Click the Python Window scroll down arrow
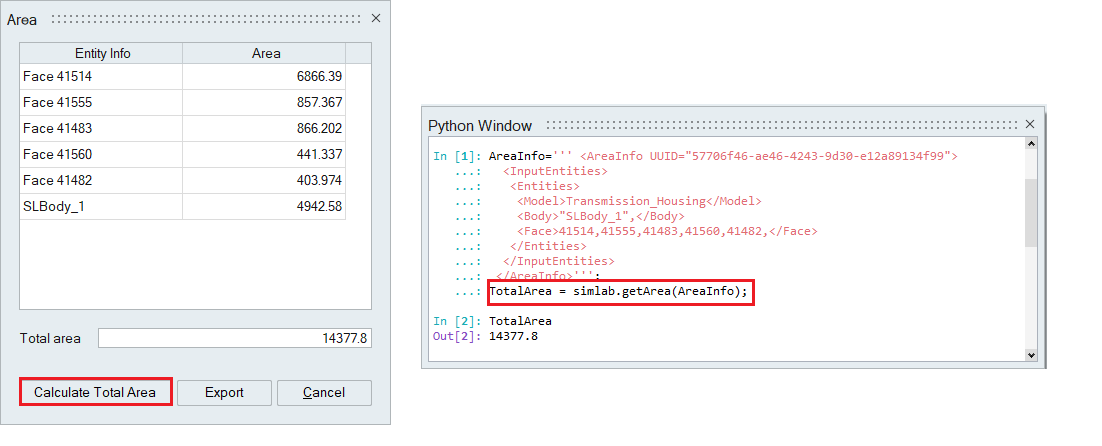The width and height of the screenshot is (1102, 446). pyautogui.click(x=1031, y=354)
